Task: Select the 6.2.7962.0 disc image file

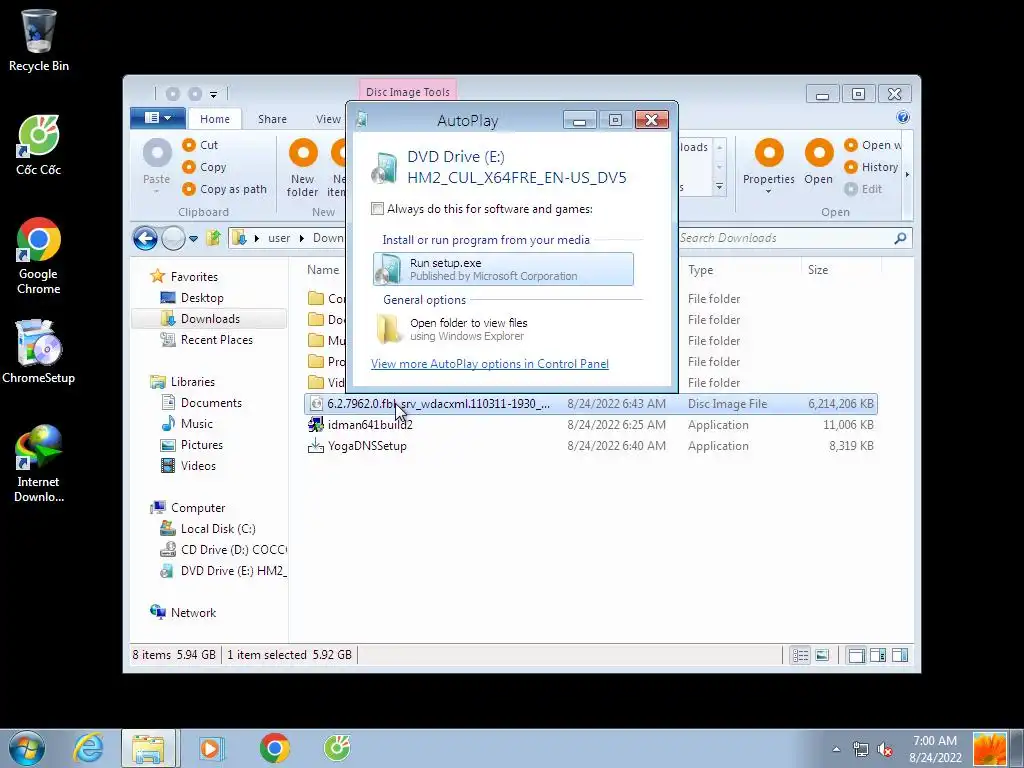Action: pos(590,404)
